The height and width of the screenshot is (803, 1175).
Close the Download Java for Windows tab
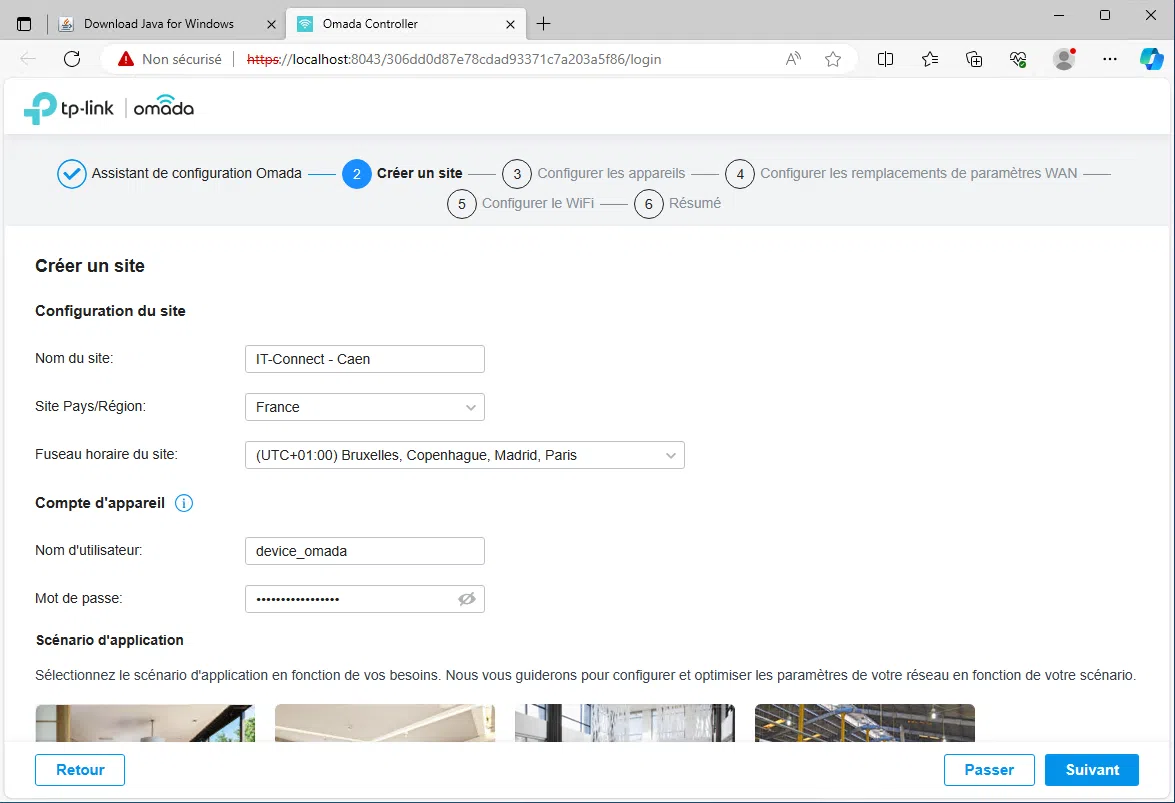(x=271, y=25)
